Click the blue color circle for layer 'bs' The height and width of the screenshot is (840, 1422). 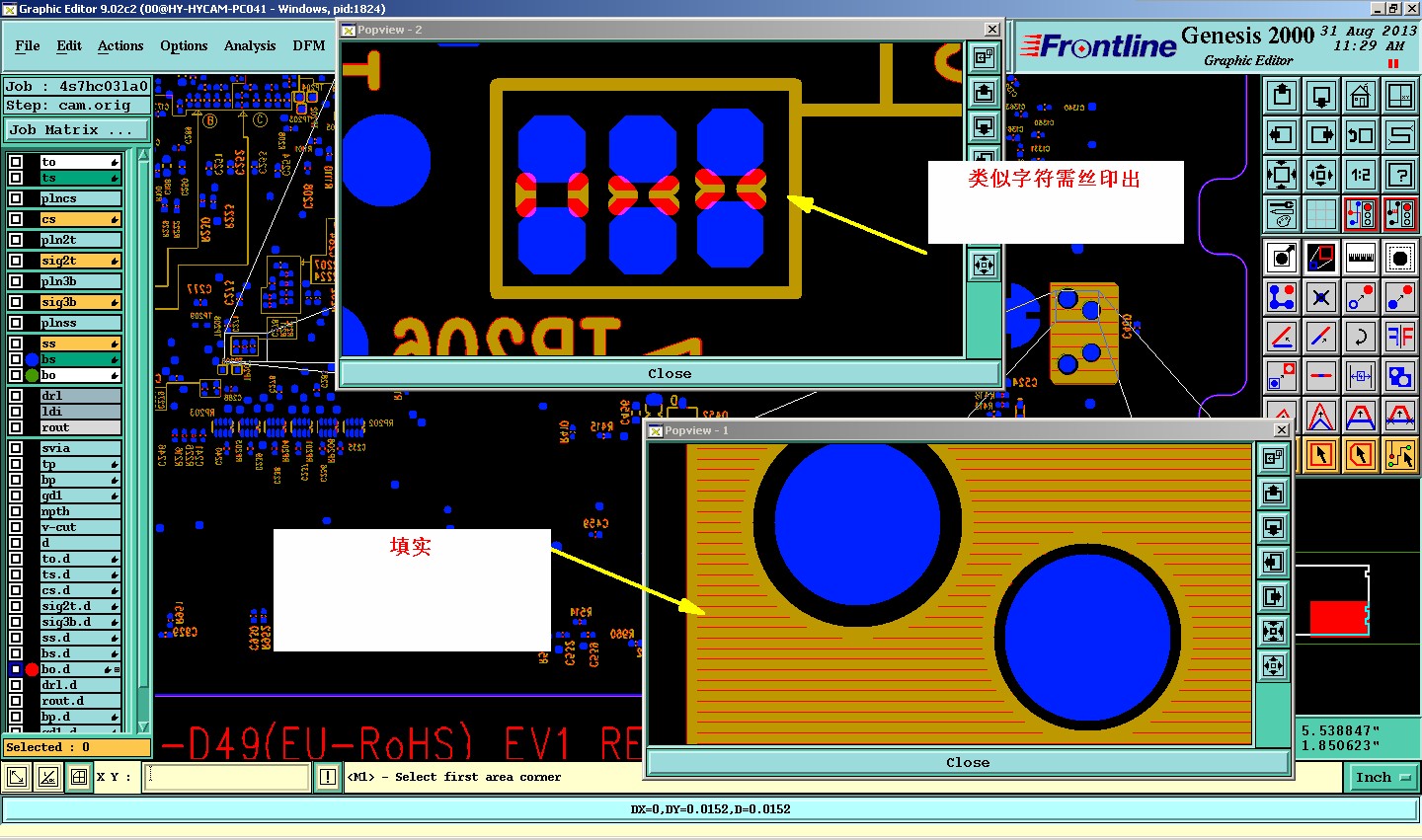tap(32, 359)
